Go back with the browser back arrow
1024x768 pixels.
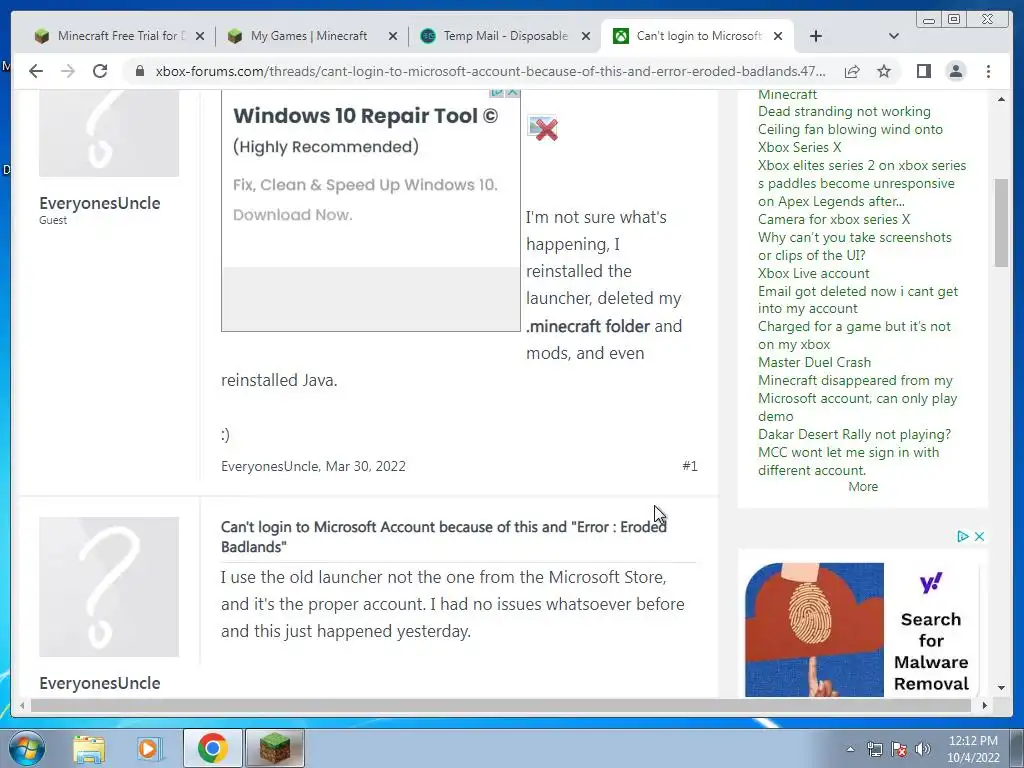click(36, 71)
